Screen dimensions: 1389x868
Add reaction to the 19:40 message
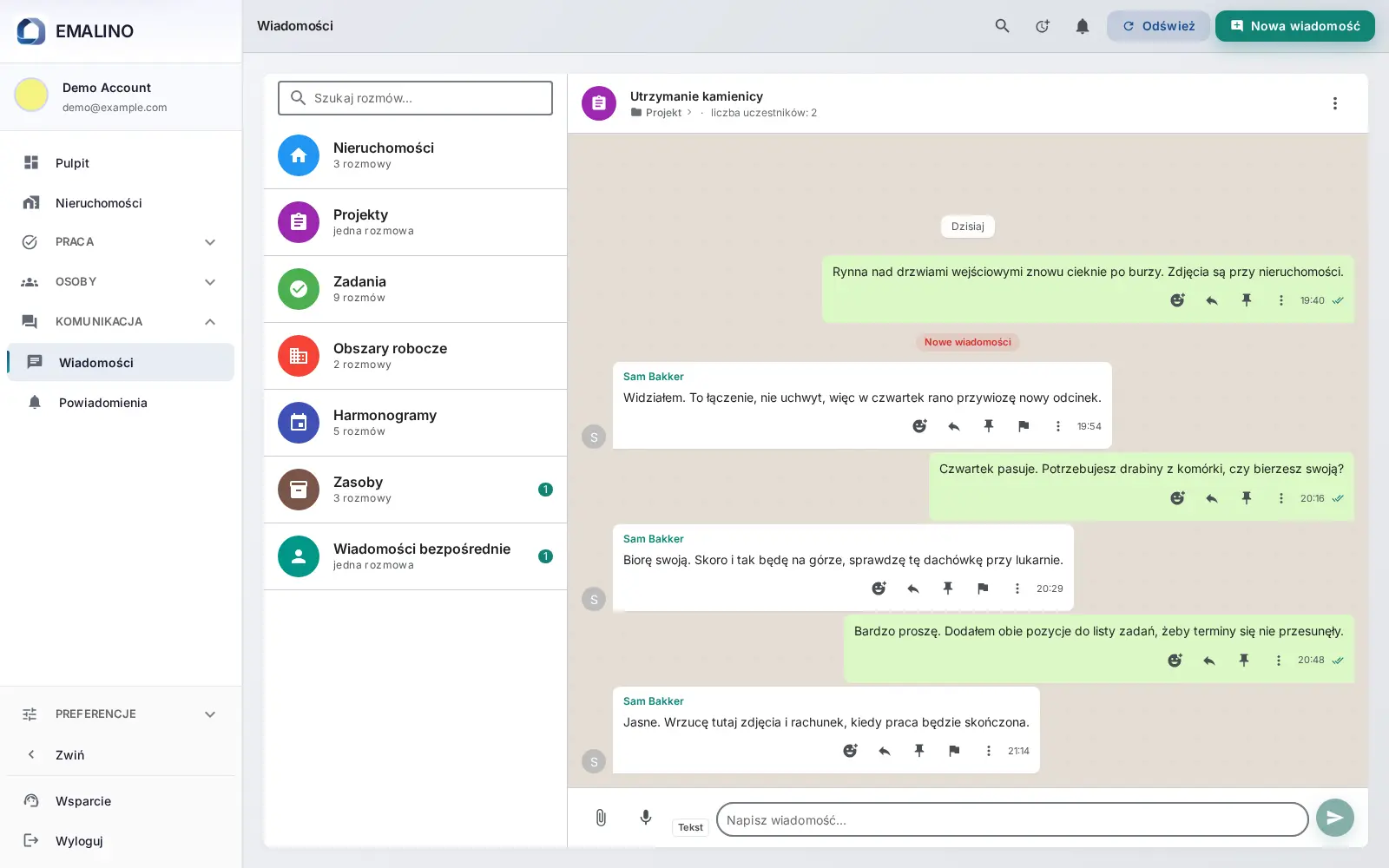(x=1177, y=300)
